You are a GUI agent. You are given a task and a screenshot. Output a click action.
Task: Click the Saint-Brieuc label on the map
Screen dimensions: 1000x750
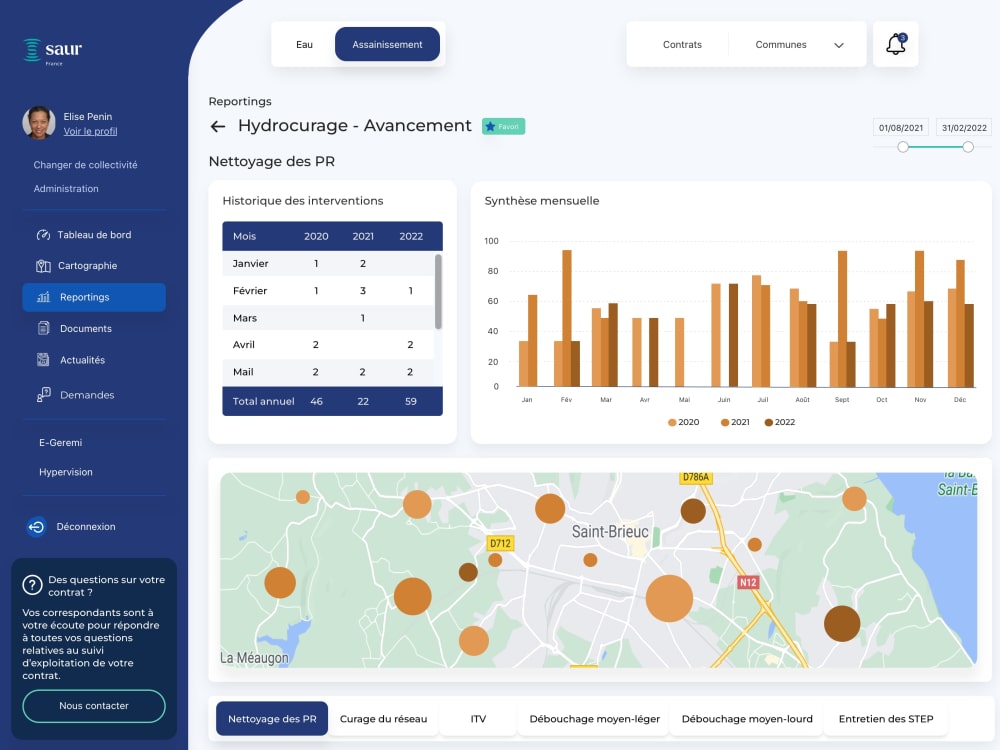point(610,531)
